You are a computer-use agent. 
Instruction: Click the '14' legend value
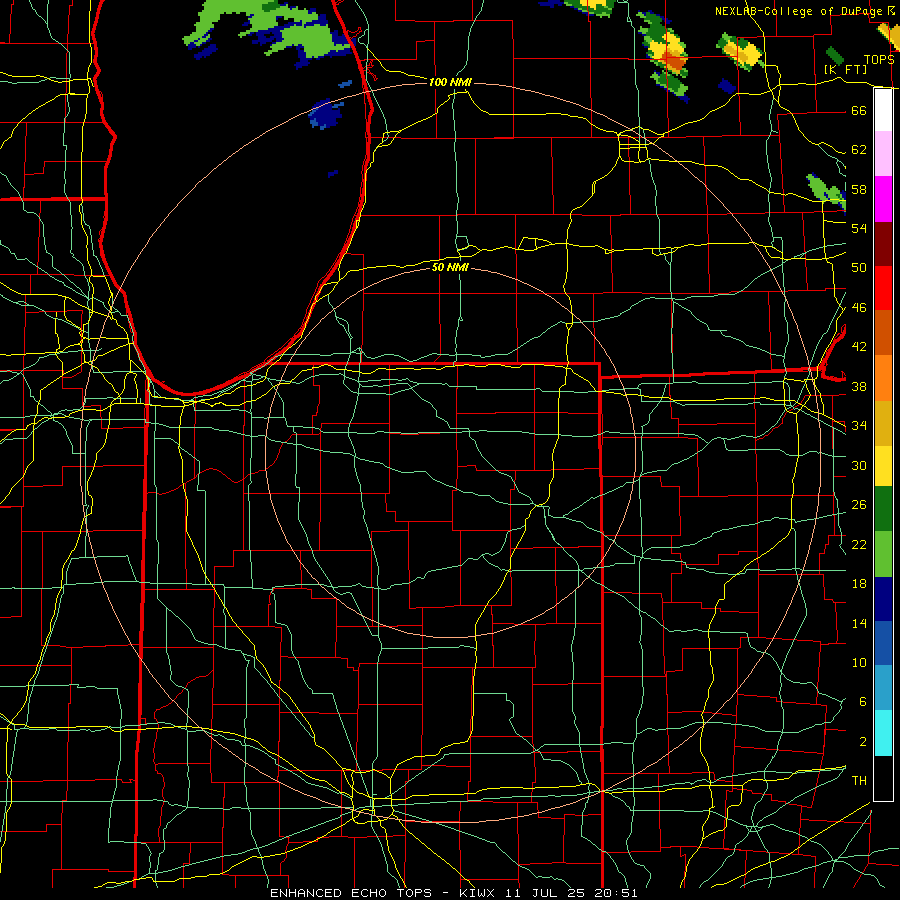[859, 623]
